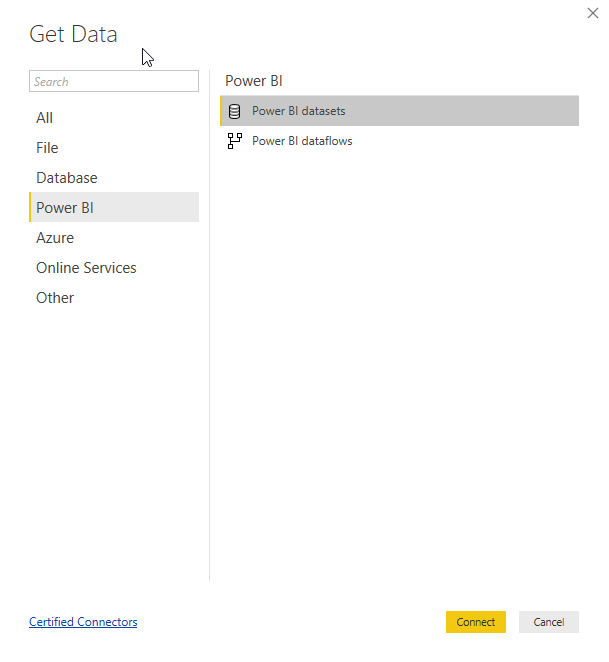Choose the Power BI datasets connector text
The image size is (609, 662).
299,111
